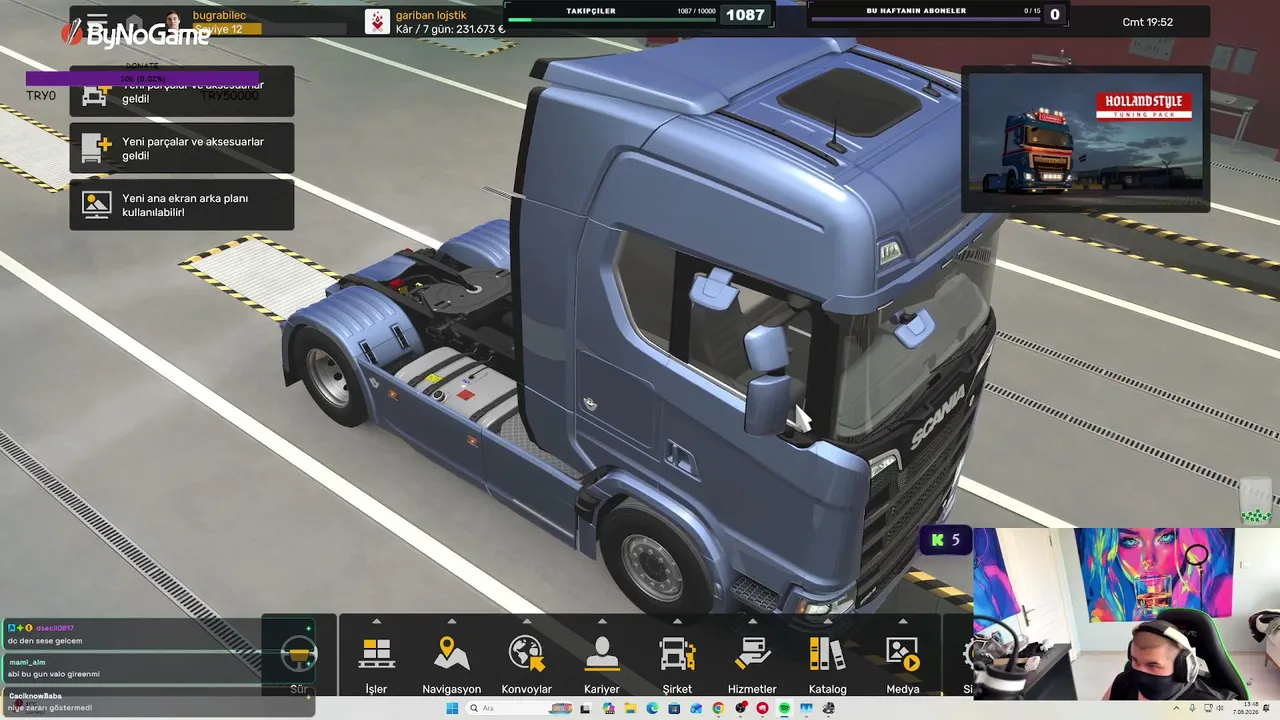Select the Kariyer menu label
The image size is (1280, 720).
pos(602,689)
